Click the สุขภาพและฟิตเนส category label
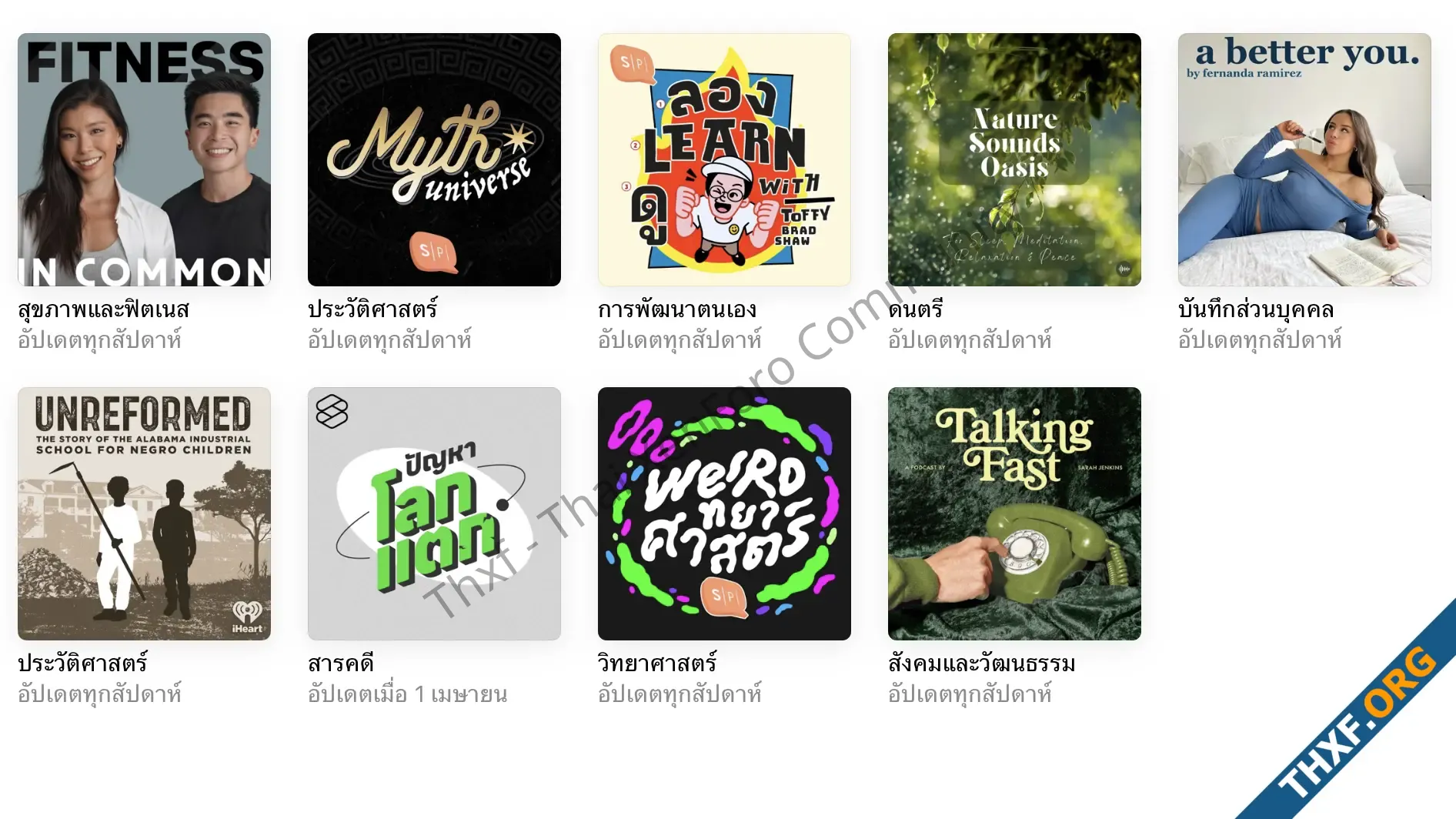Screen dimensions: 1456x819 [103, 309]
